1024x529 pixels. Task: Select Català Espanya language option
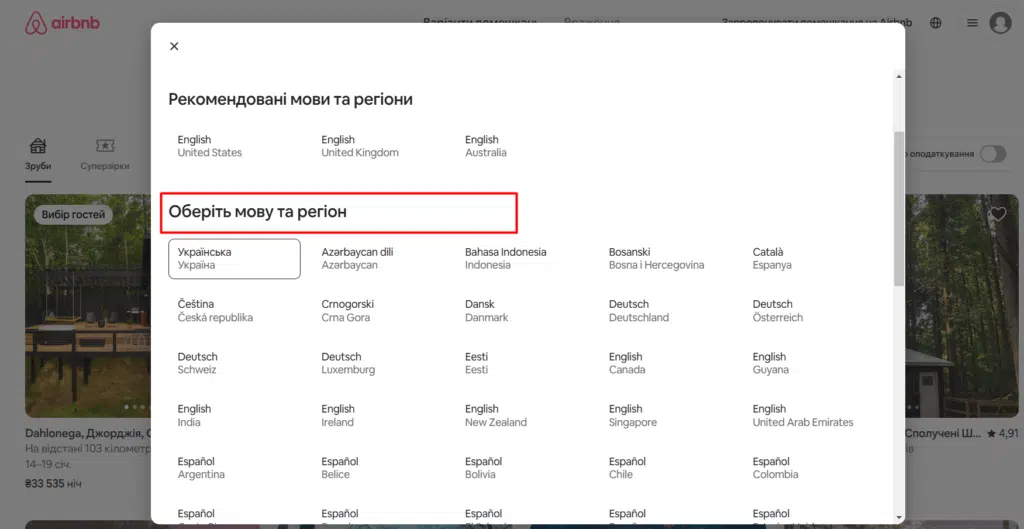[772, 259]
